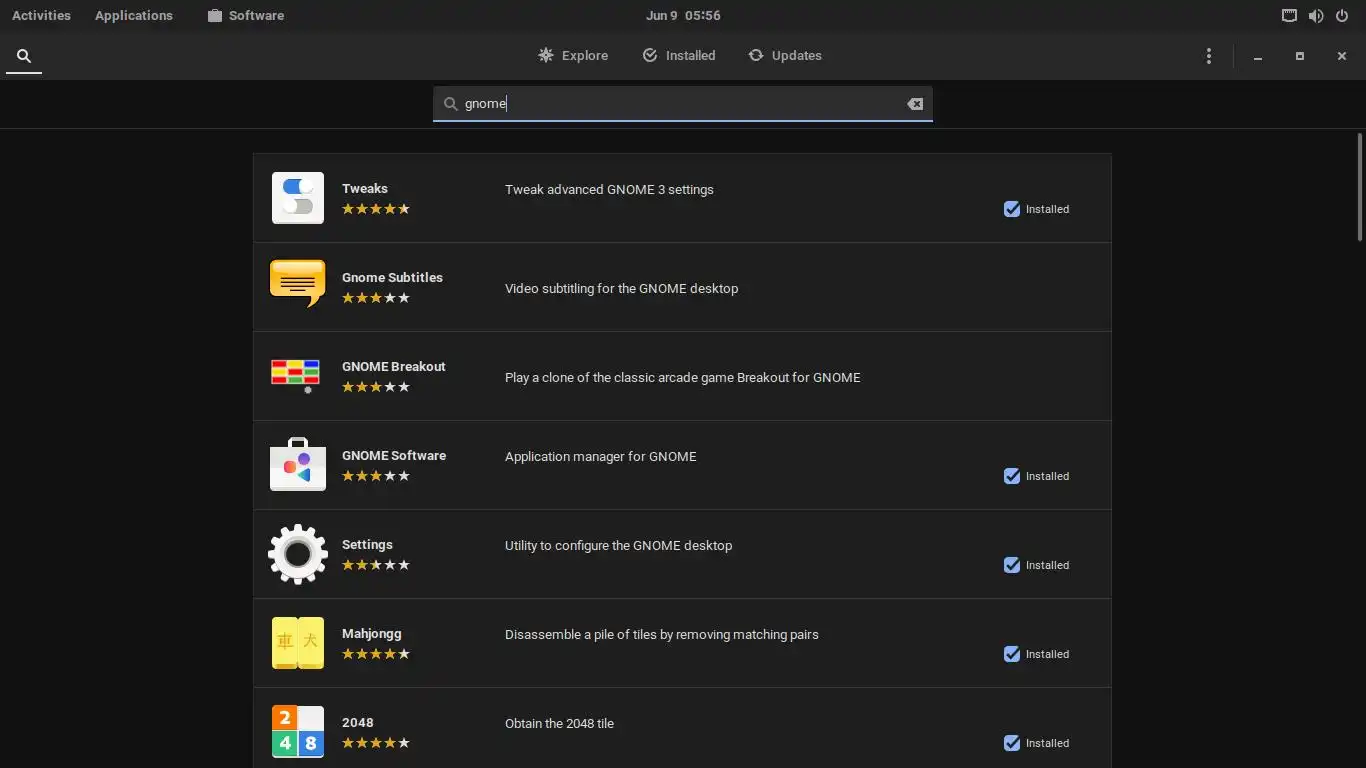Click the Mahjongg Installed checkmark
The width and height of the screenshot is (1366, 768).
click(x=1012, y=654)
